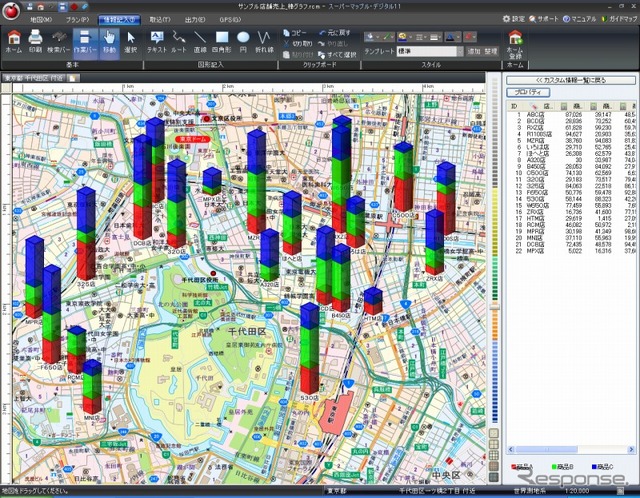Click the プロパティ button
This screenshot has width=640, height=498.
point(528,92)
